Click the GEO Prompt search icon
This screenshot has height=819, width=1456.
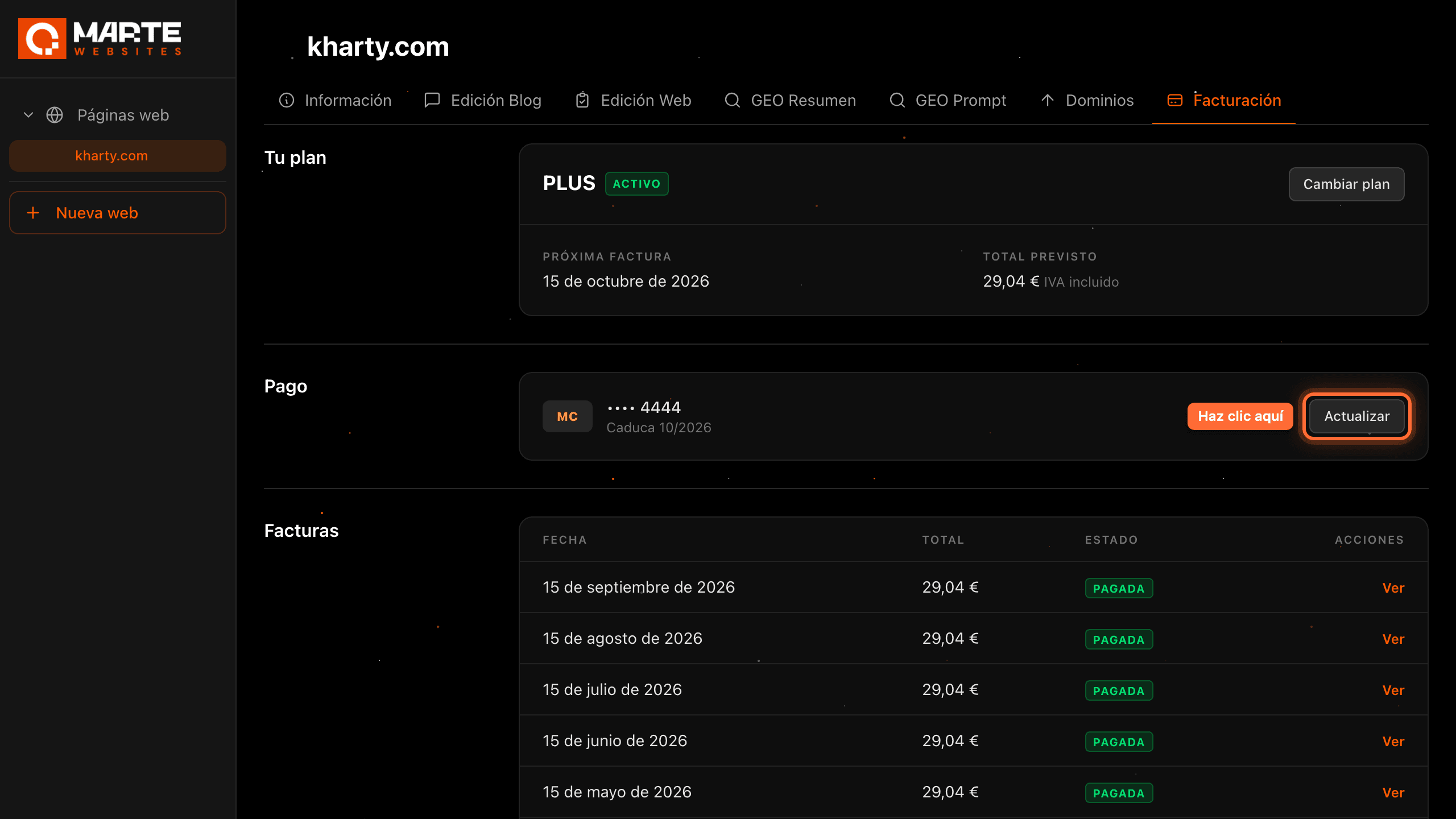[897, 100]
